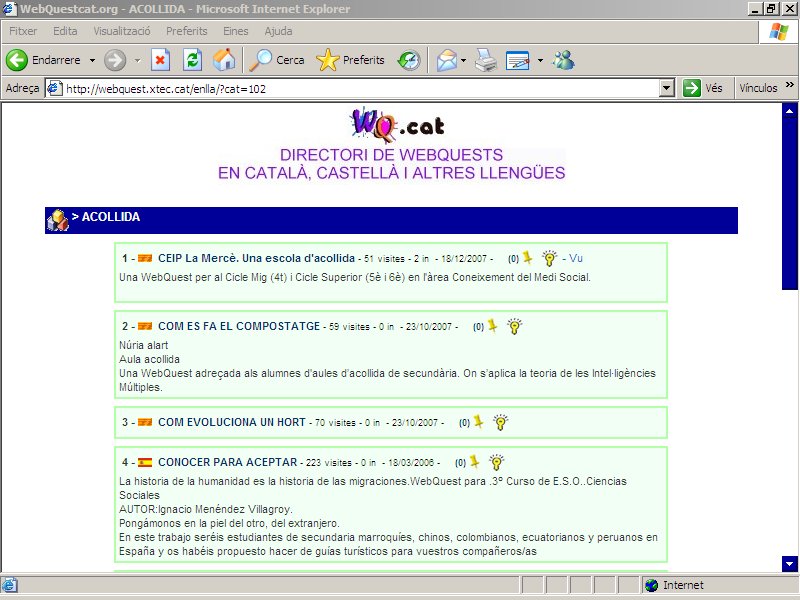The height and width of the screenshot is (600, 800).
Task: Open the Edita menu
Action: point(65,31)
